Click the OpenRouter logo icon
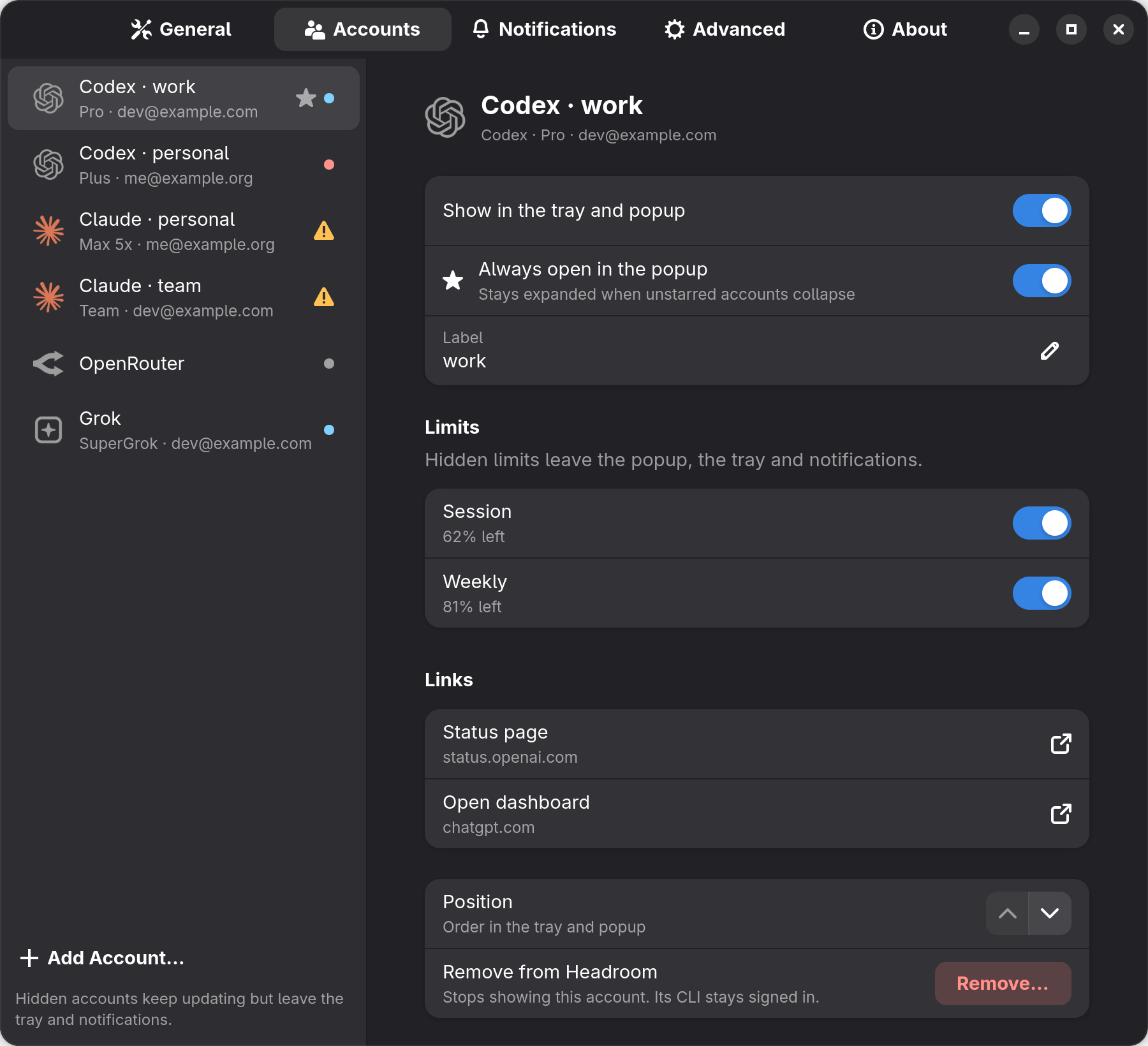The image size is (1148, 1046). (x=48, y=364)
